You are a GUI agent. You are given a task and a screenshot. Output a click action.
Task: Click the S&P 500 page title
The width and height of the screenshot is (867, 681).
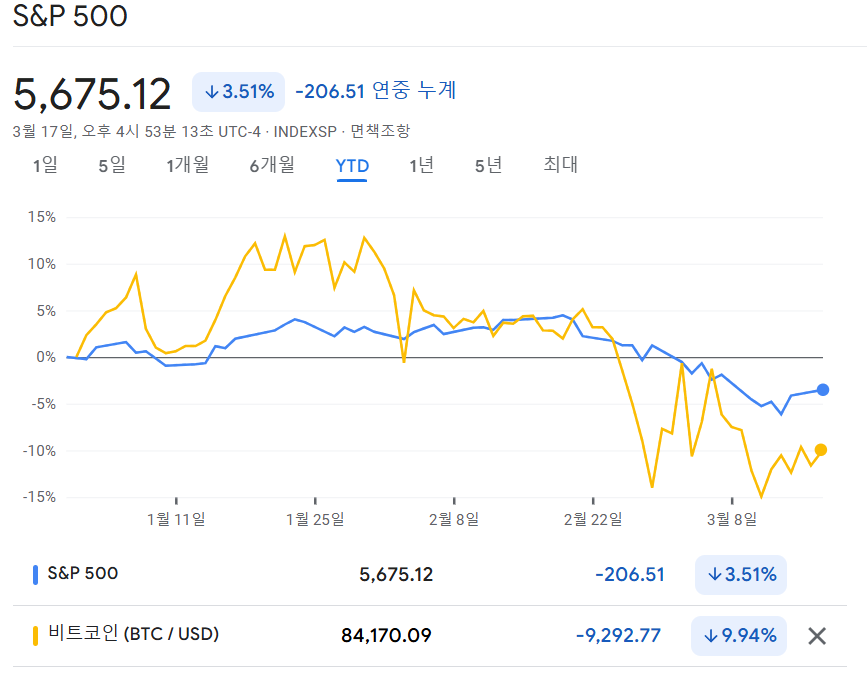(x=70, y=16)
